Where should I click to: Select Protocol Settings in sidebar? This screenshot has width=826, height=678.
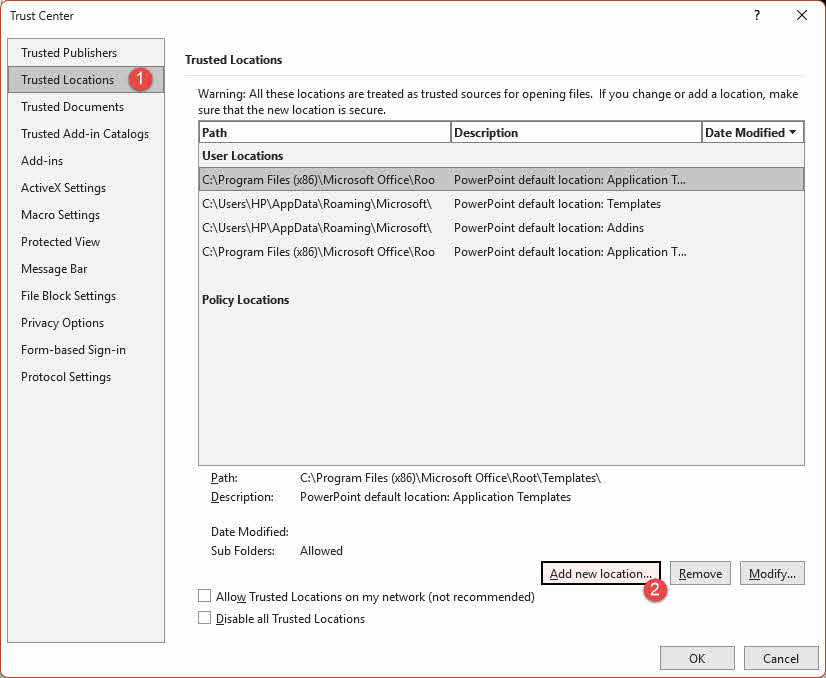click(x=64, y=376)
